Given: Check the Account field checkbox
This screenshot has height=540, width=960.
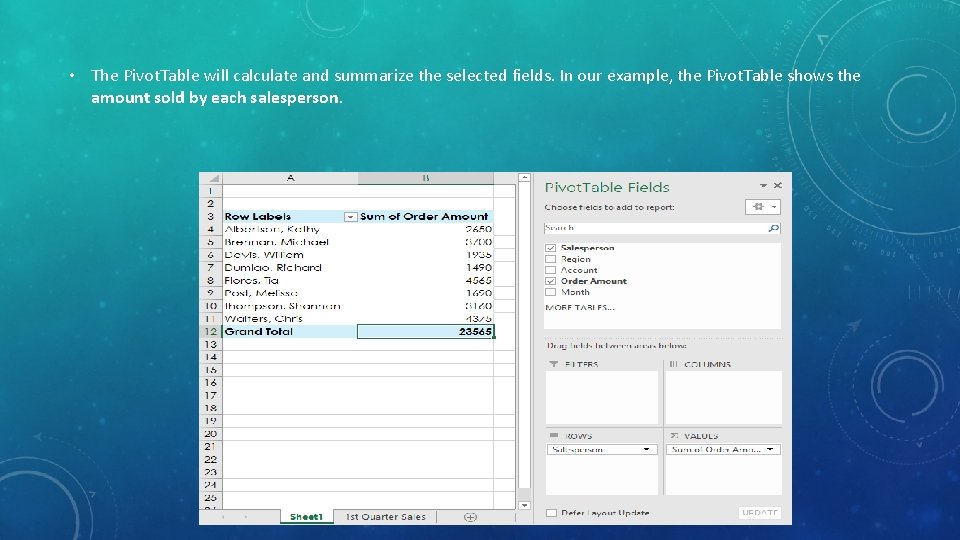Looking at the screenshot, I should click(550, 270).
